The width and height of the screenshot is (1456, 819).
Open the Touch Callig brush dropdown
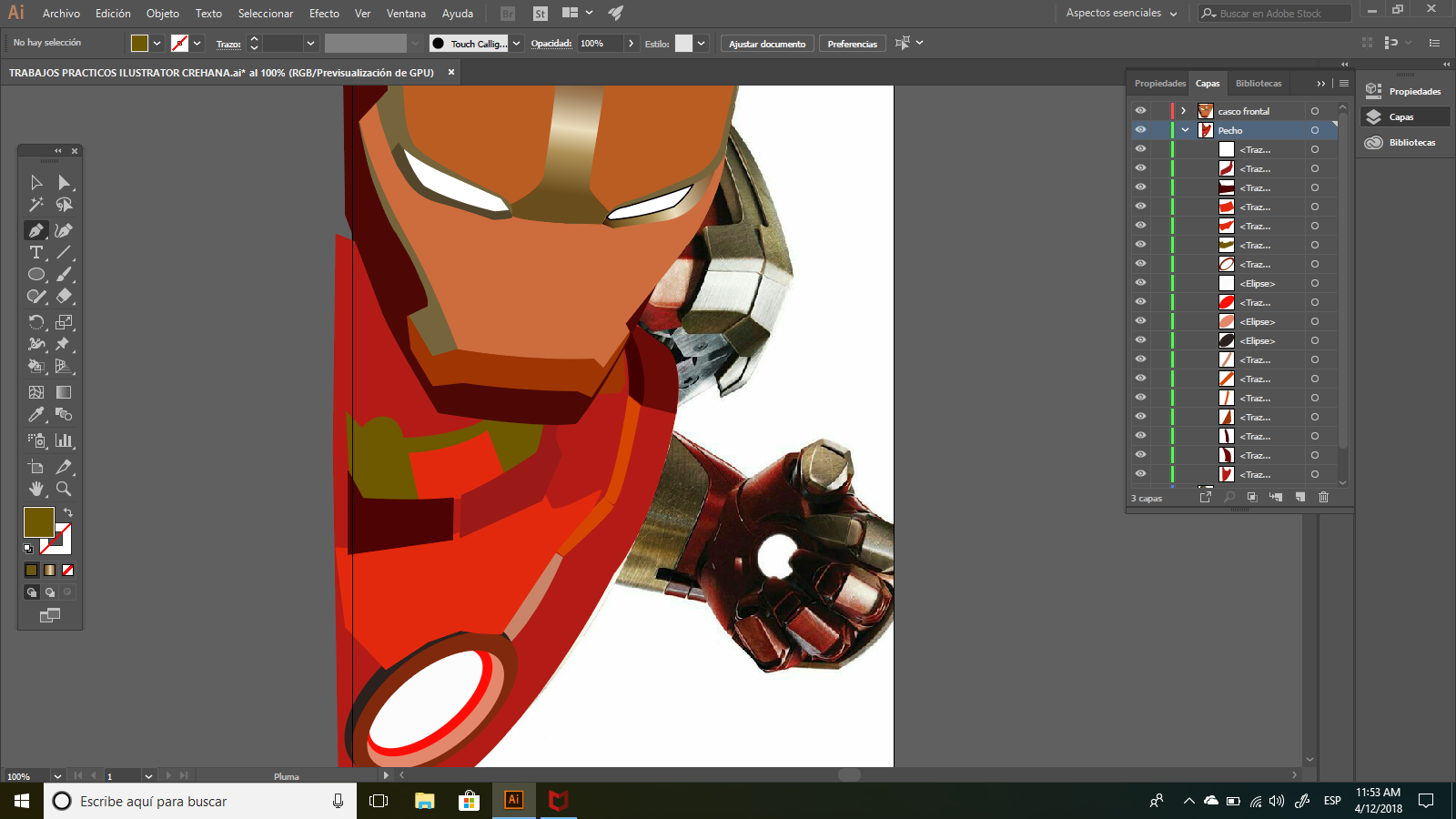[517, 43]
